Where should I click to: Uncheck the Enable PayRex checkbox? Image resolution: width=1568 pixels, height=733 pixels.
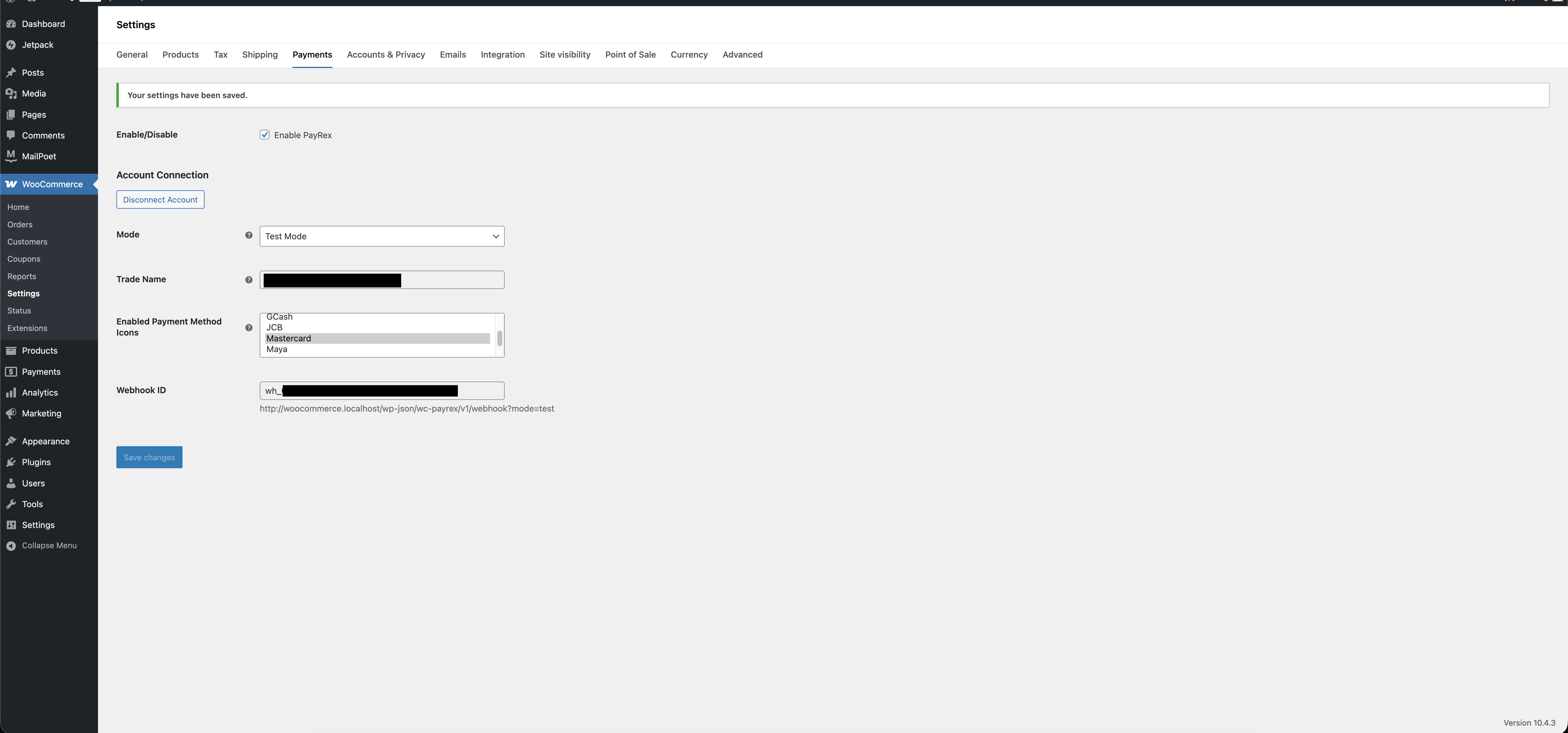click(x=264, y=134)
